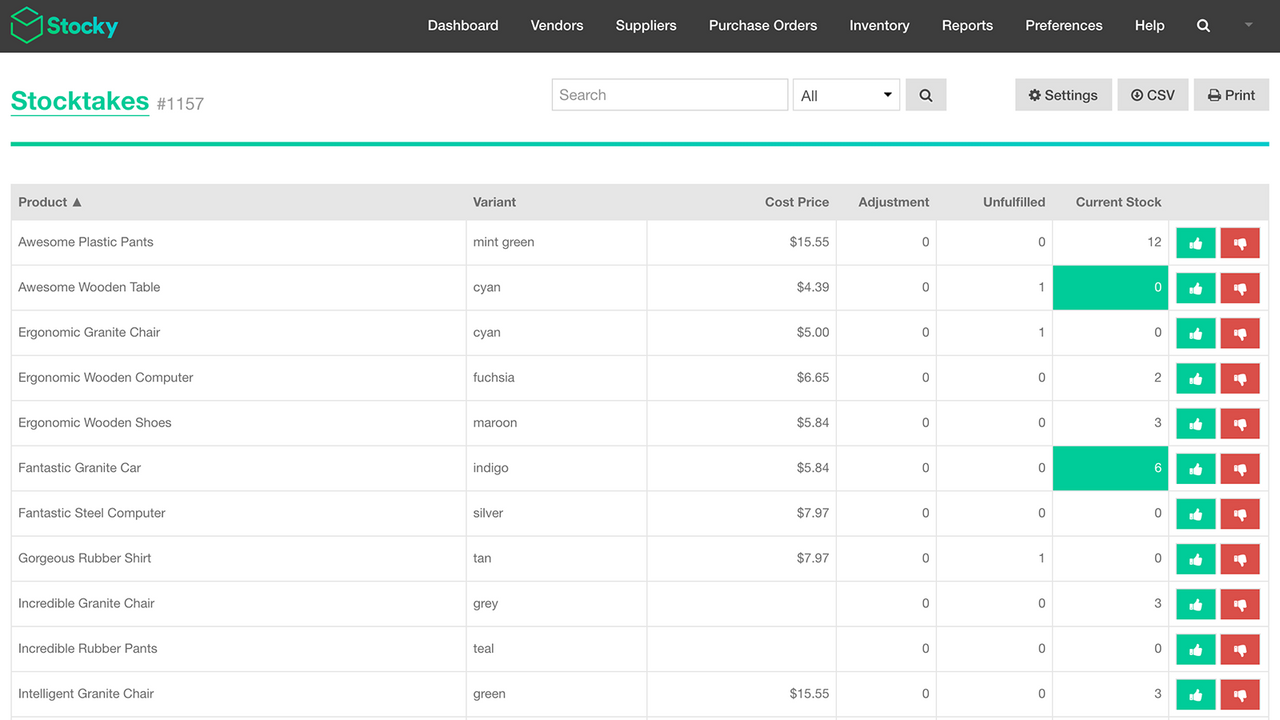Approve the stock count for Ergonomic Wooden Computer
This screenshot has width=1280, height=720.
[x=1195, y=378]
